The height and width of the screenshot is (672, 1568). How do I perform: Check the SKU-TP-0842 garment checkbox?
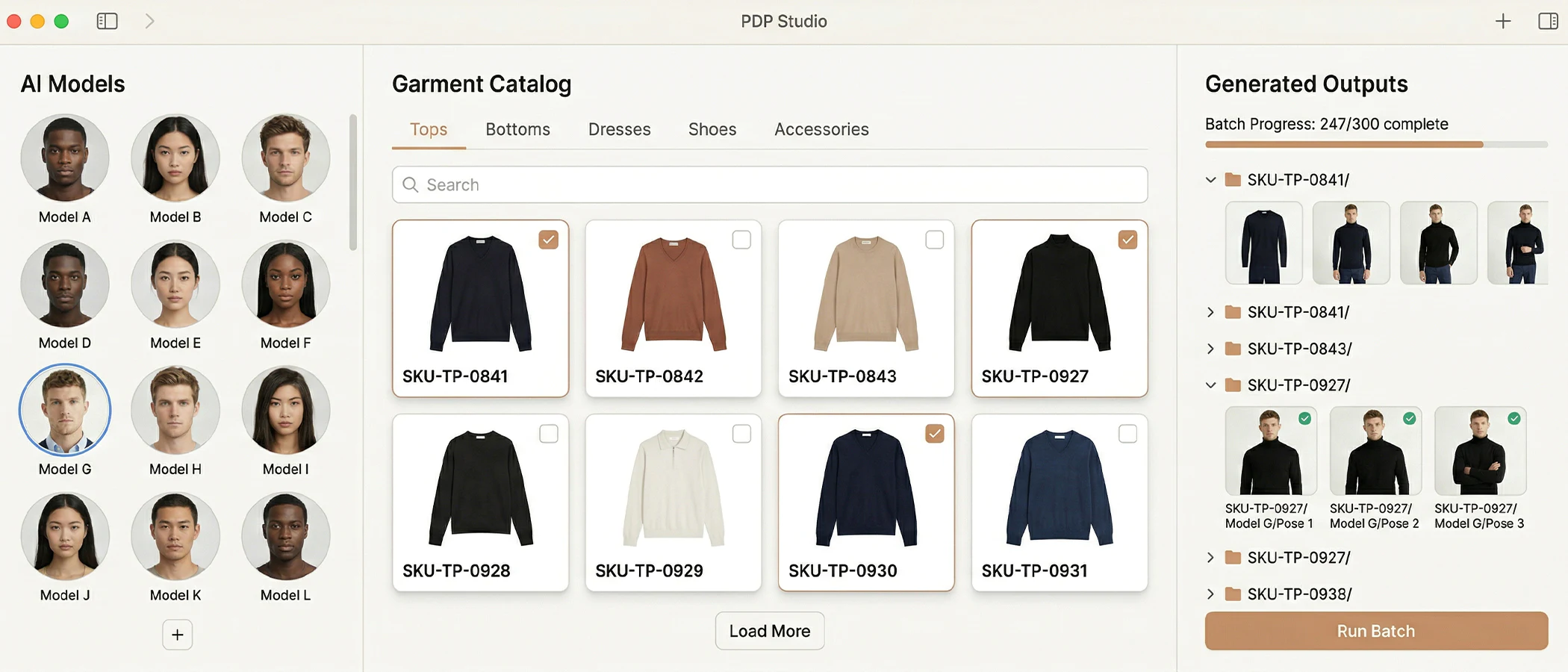pos(741,240)
